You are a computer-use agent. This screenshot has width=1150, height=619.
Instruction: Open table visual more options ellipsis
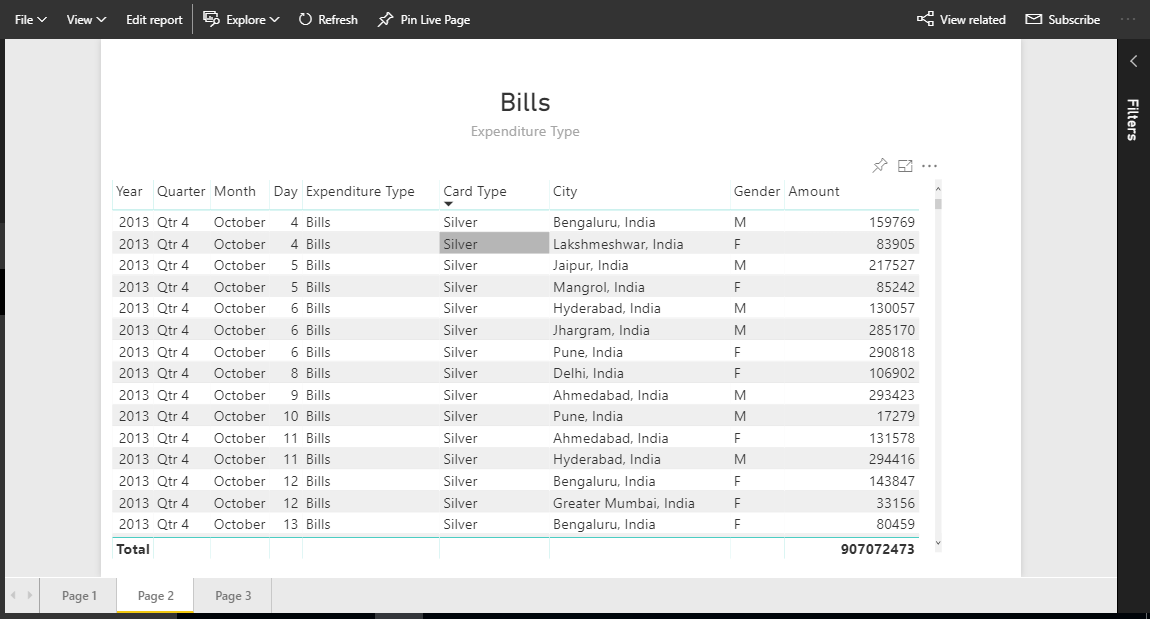point(929,166)
